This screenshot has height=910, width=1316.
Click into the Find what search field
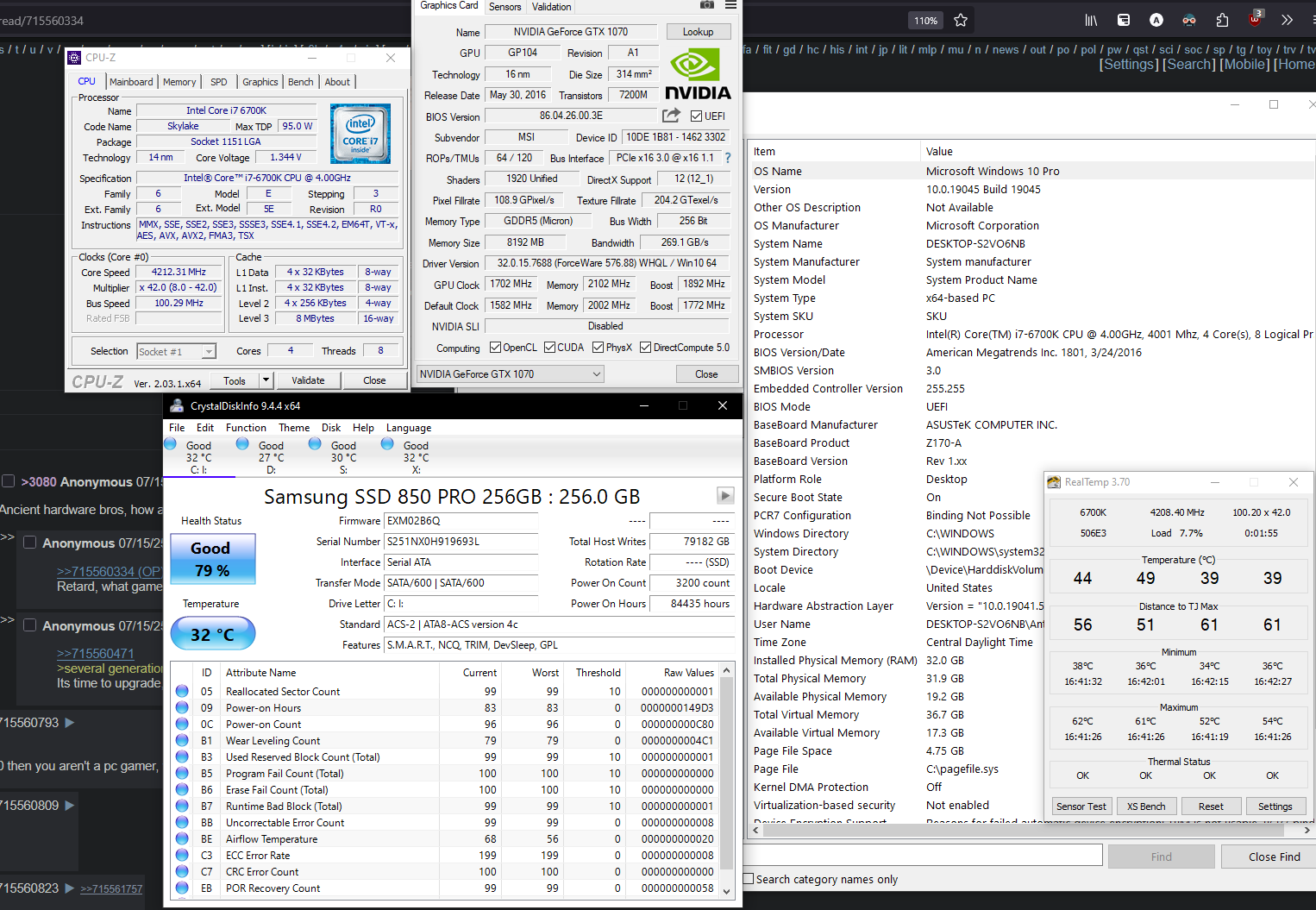[923, 855]
